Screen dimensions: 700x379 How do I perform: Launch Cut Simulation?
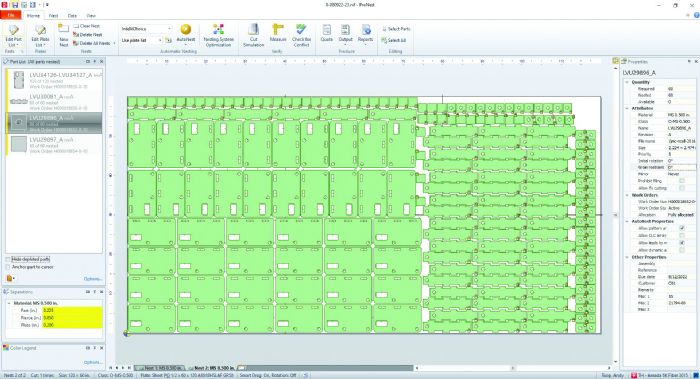pyautogui.click(x=254, y=35)
